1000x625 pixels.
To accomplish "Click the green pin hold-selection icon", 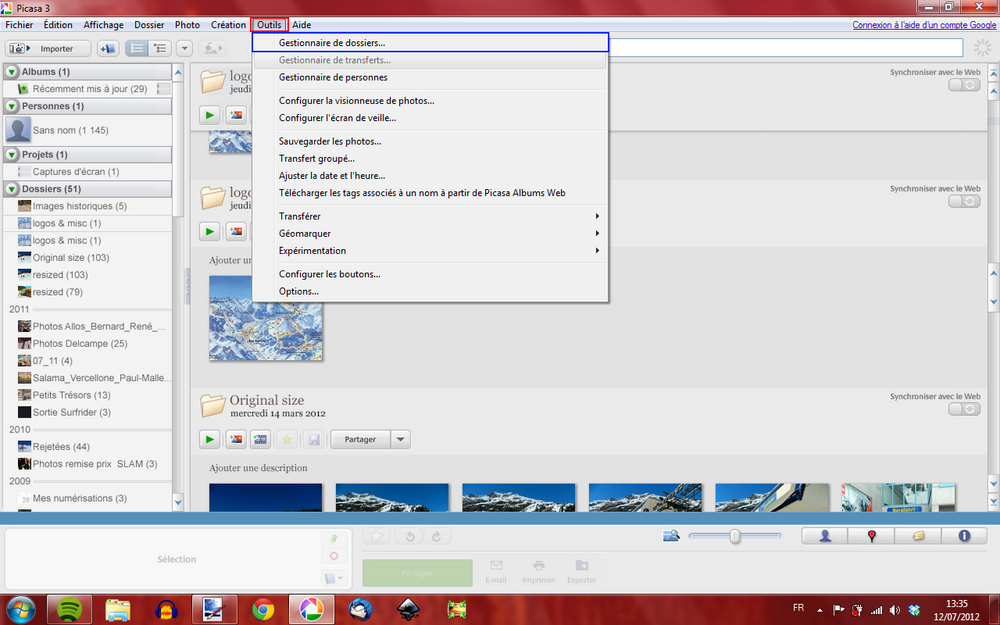I will pyautogui.click(x=334, y=539).
